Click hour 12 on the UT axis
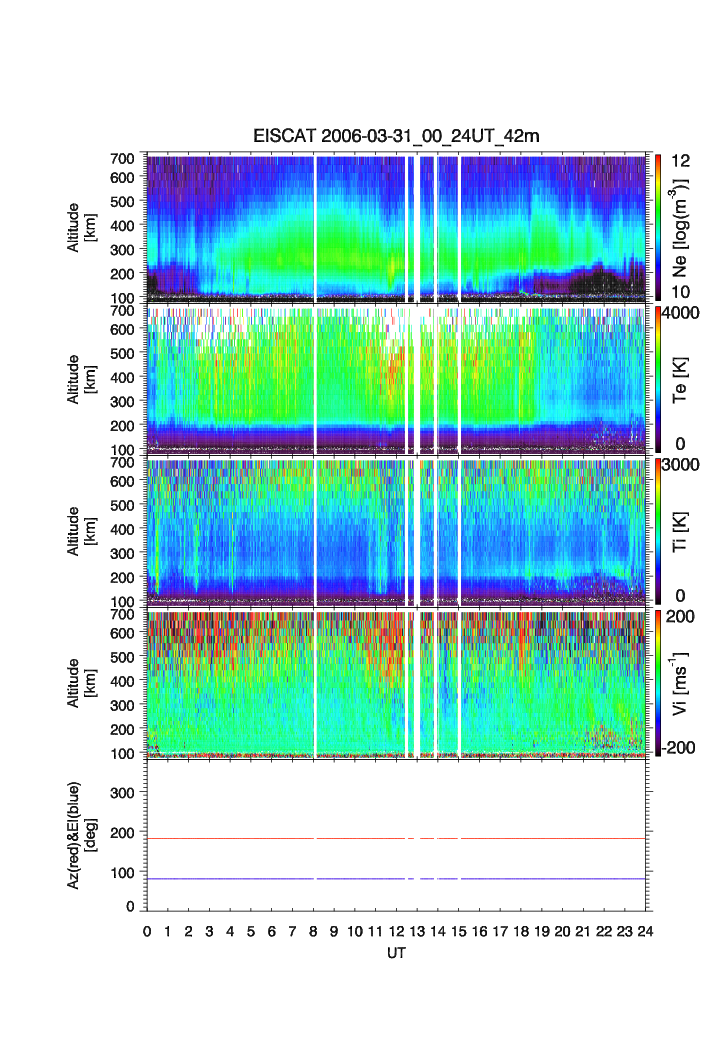 tap(396, 932)
